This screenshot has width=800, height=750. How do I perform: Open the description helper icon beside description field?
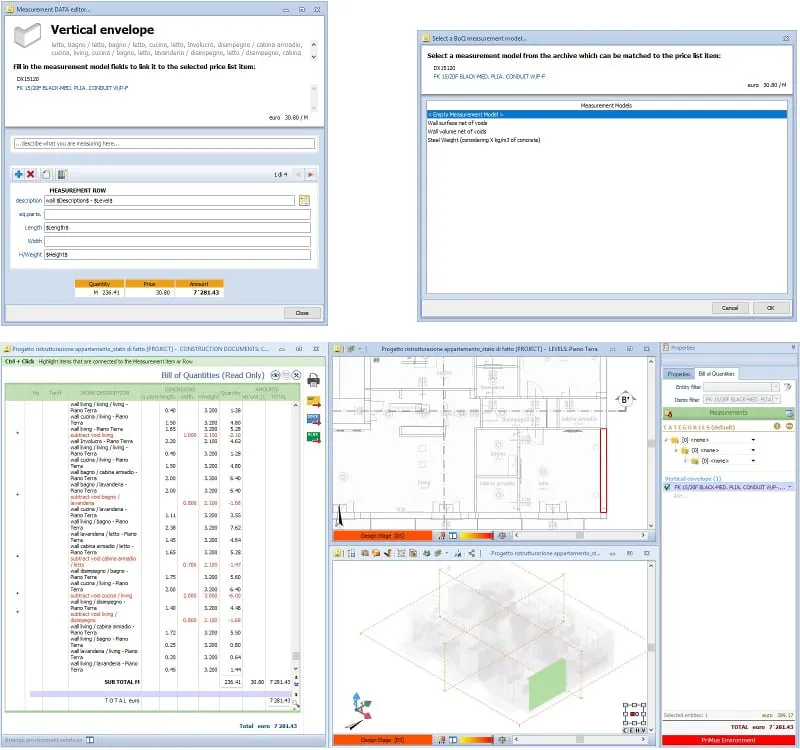[304, 201]
